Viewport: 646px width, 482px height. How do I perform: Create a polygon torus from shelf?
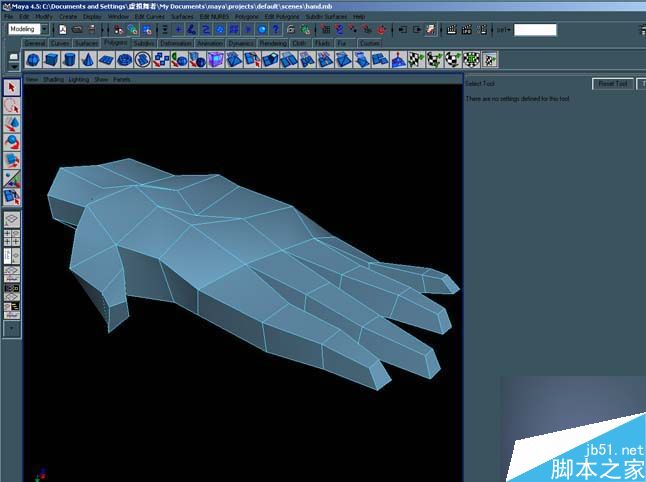pyautogui.click(x=124, y=59)
